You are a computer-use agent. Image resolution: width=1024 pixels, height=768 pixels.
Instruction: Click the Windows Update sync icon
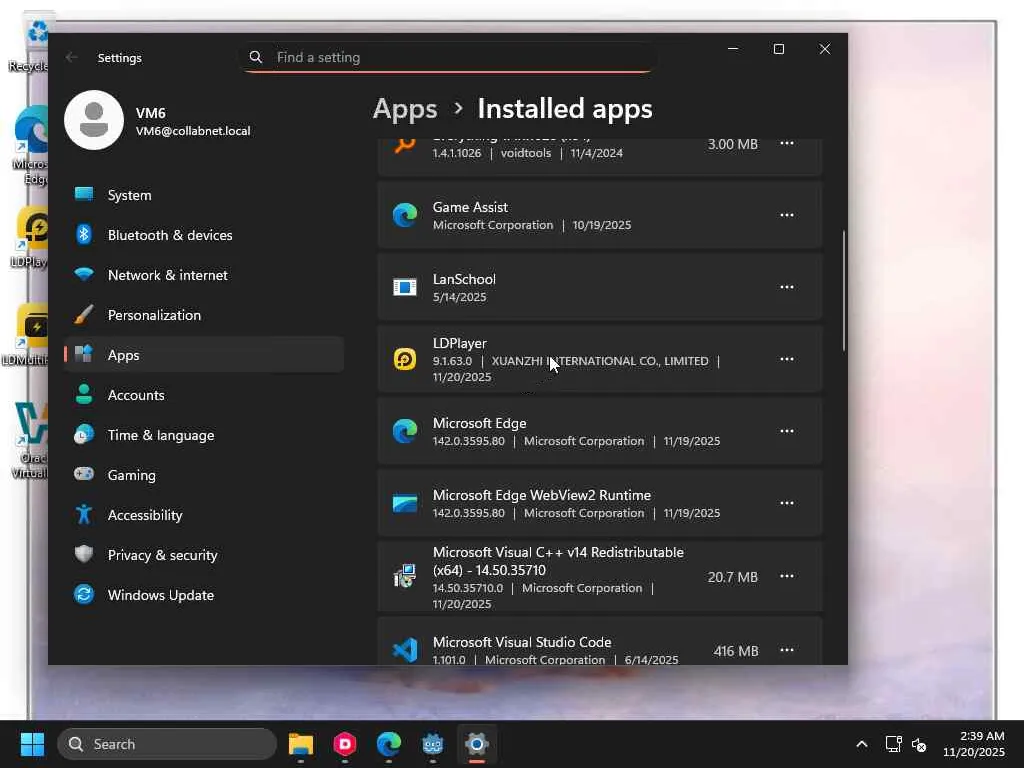84,594
